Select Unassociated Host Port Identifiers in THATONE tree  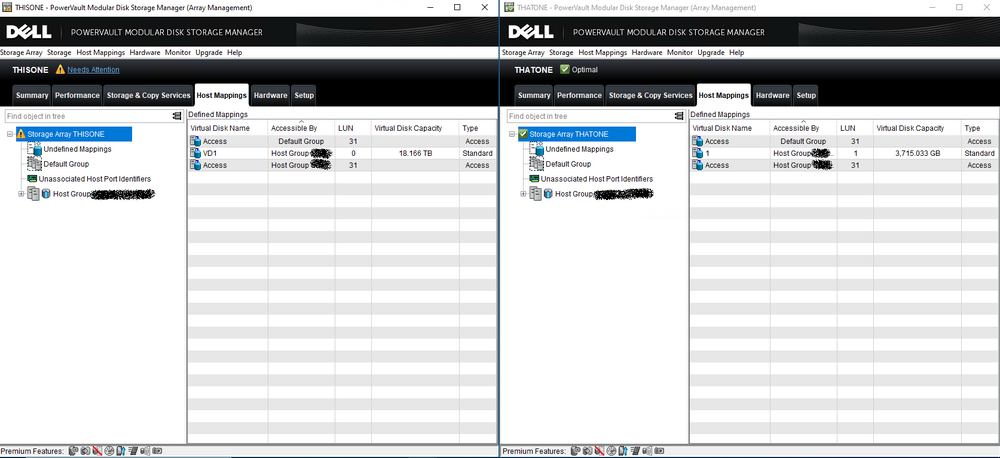pos(597,179)
